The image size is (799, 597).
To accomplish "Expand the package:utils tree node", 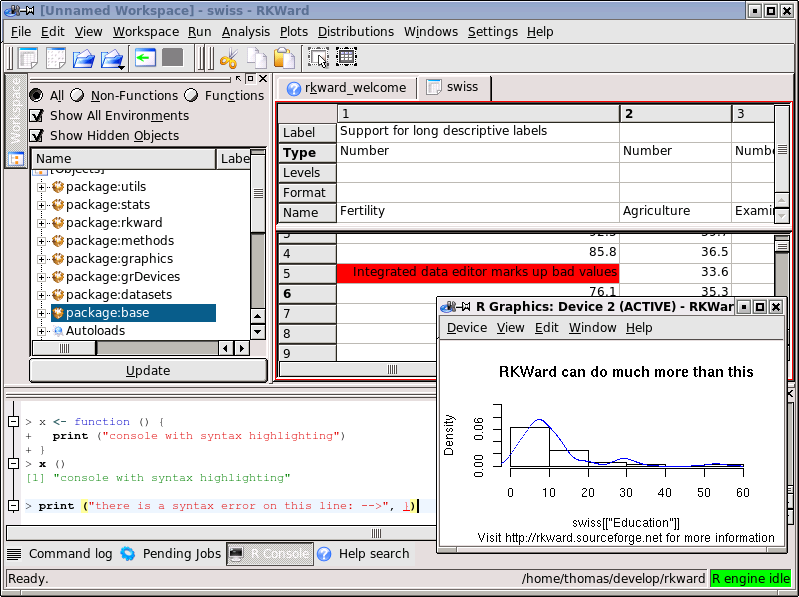I will tap(41, 187).
